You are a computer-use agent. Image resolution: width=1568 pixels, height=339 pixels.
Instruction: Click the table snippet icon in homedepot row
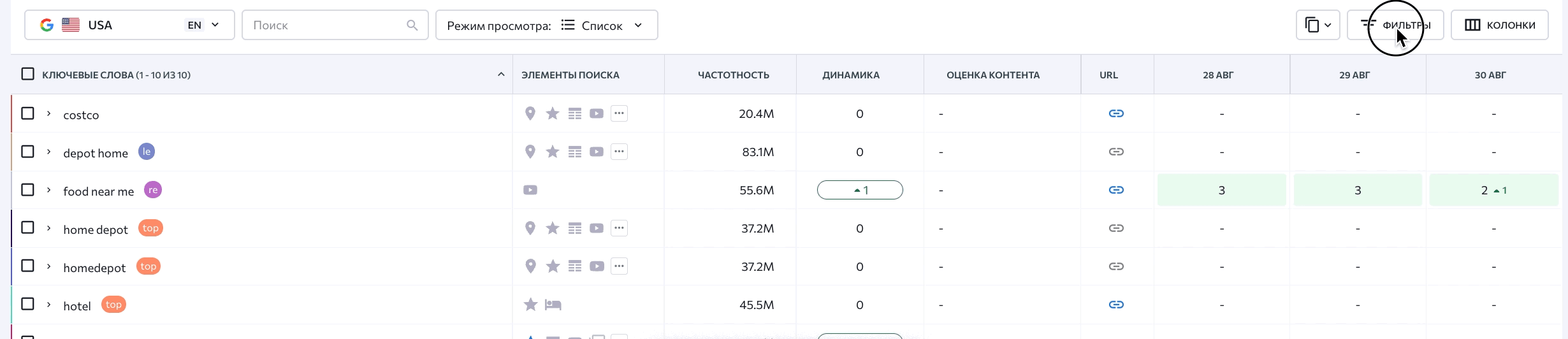[x=575, y=266]
